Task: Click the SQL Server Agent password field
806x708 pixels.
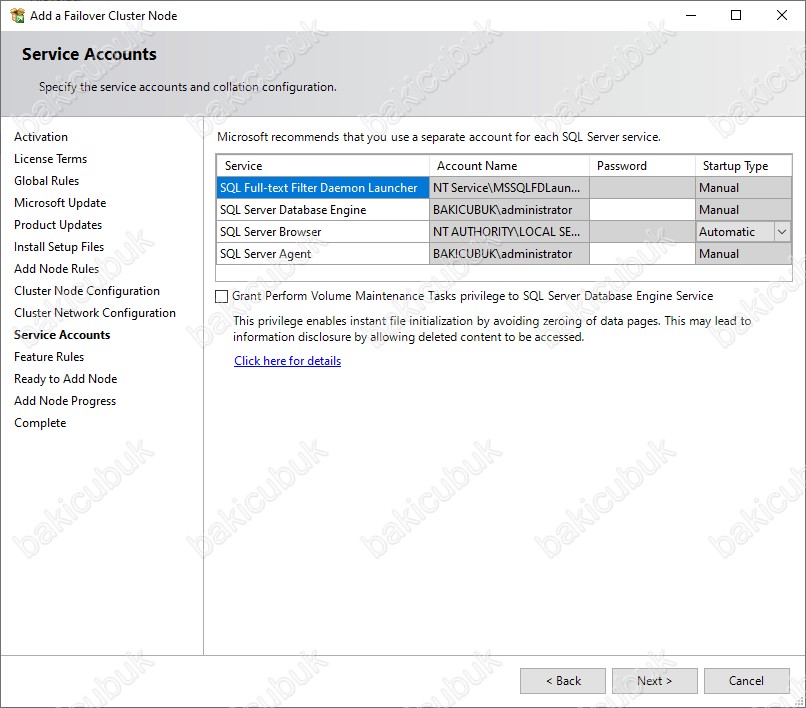Action: (642, 254)
